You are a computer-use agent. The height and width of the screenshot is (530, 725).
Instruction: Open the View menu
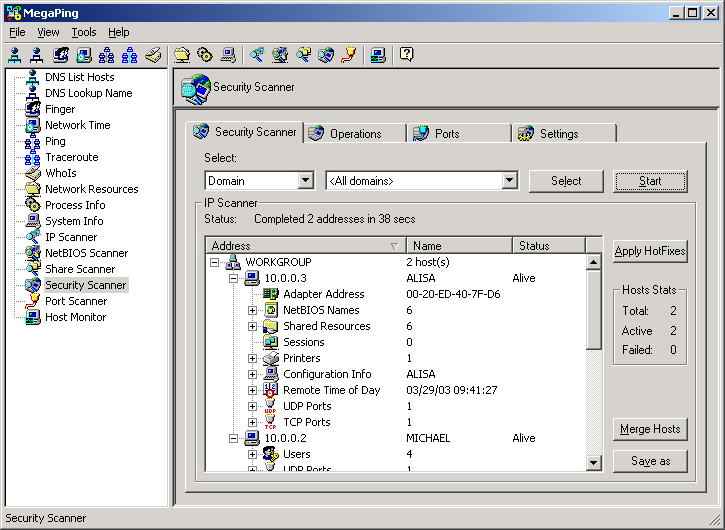pyautogui.click(x=48, y=32)
